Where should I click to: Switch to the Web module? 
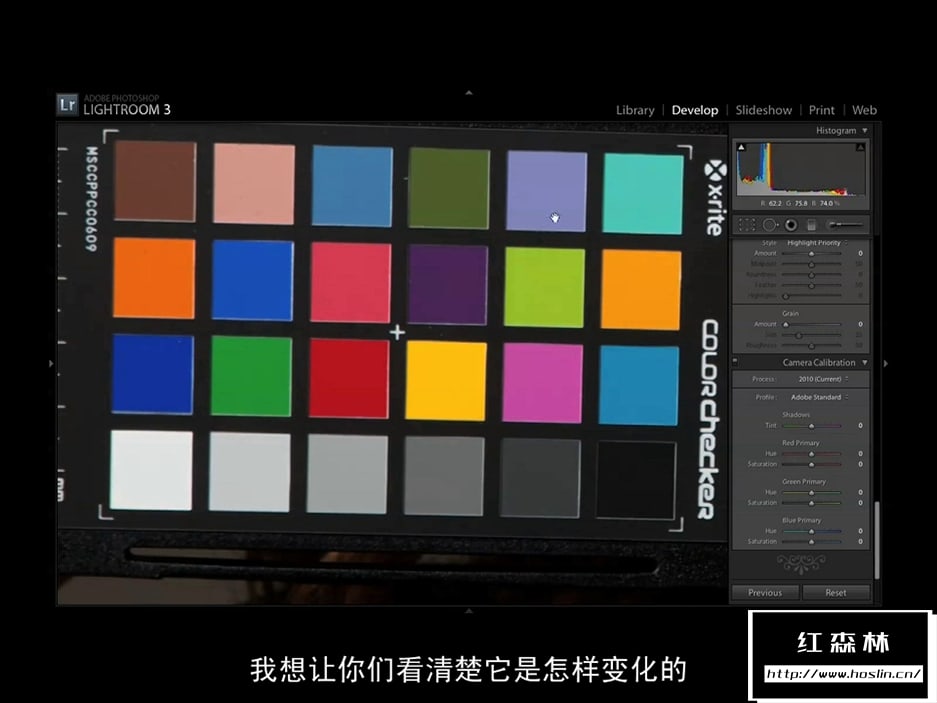[x=864, y=110]
